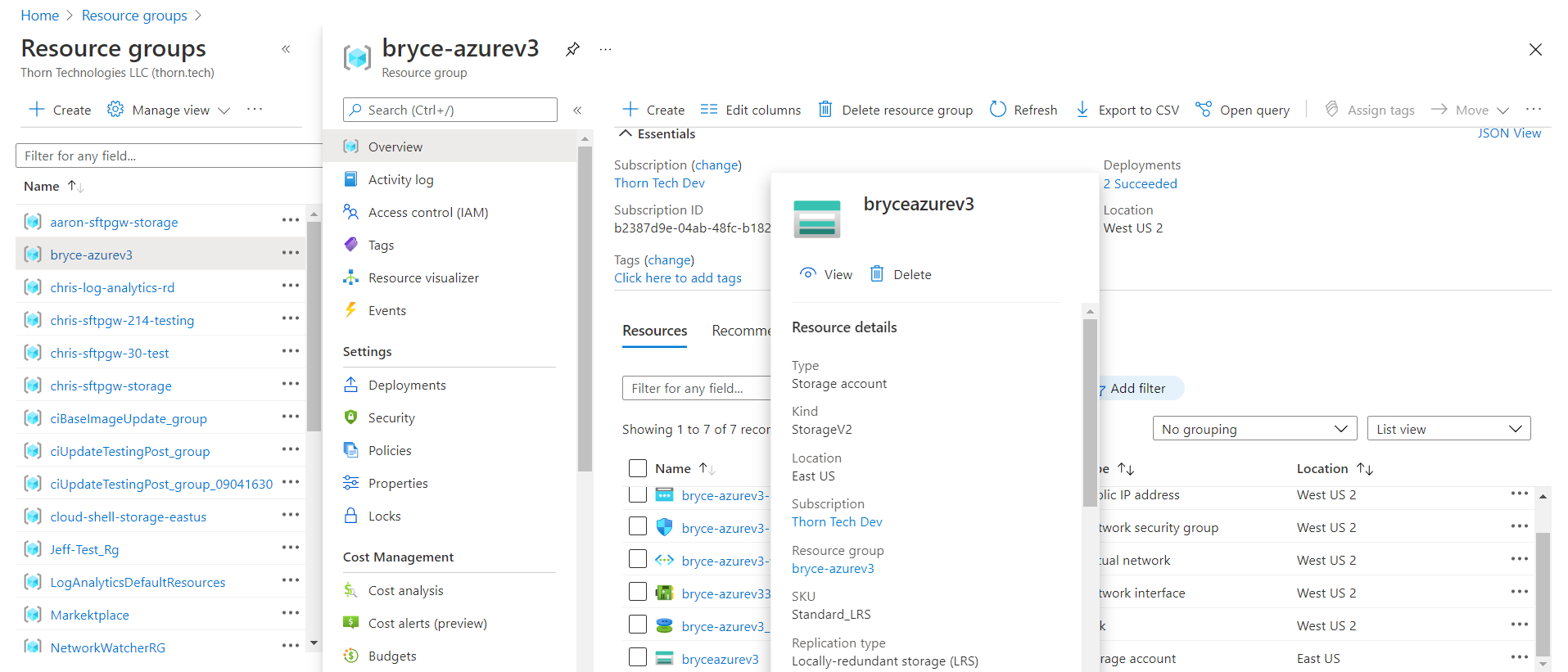
Task: Sort resources by Location column
Action: coord(1335,468)
